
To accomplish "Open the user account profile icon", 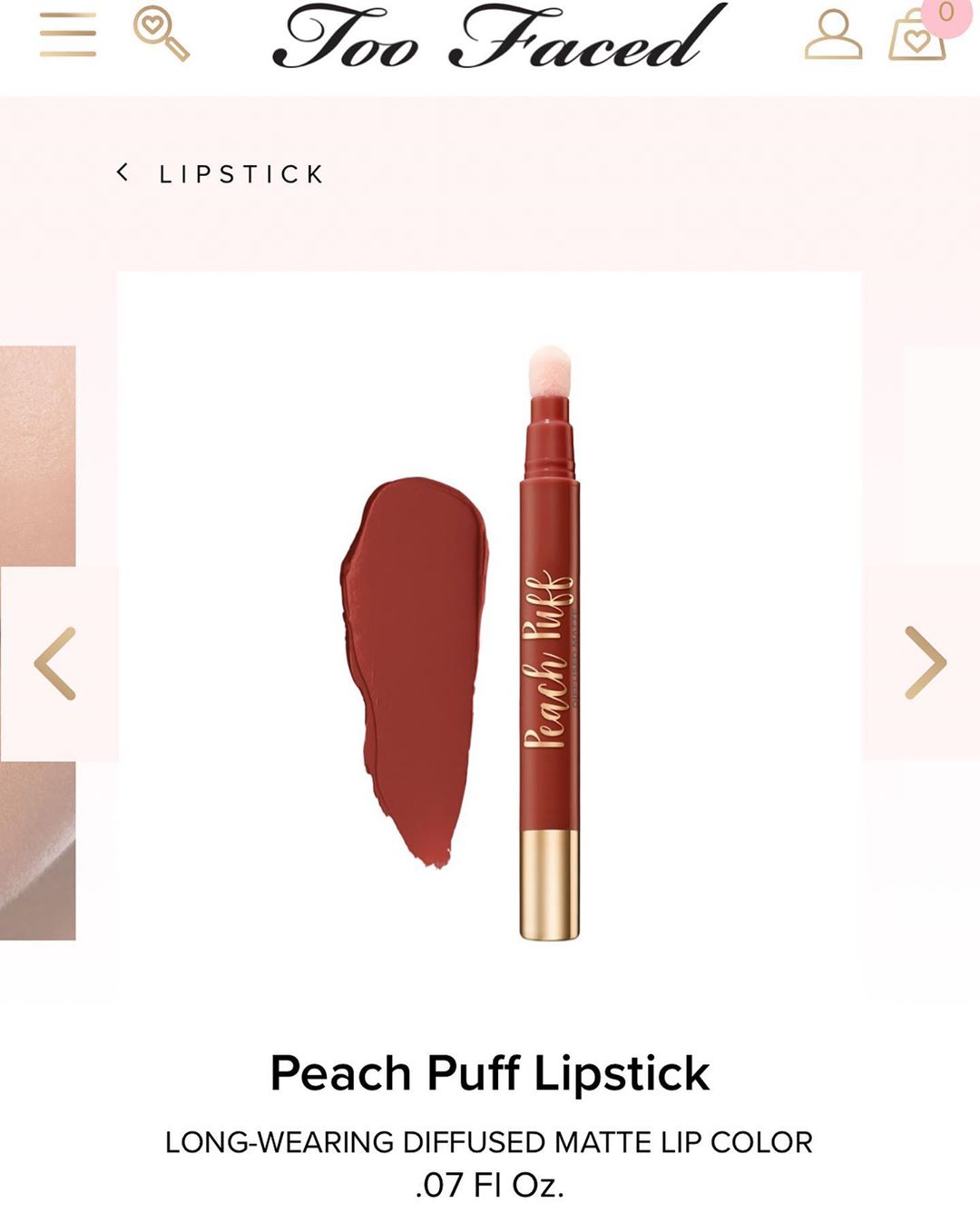I will [833, 35].
